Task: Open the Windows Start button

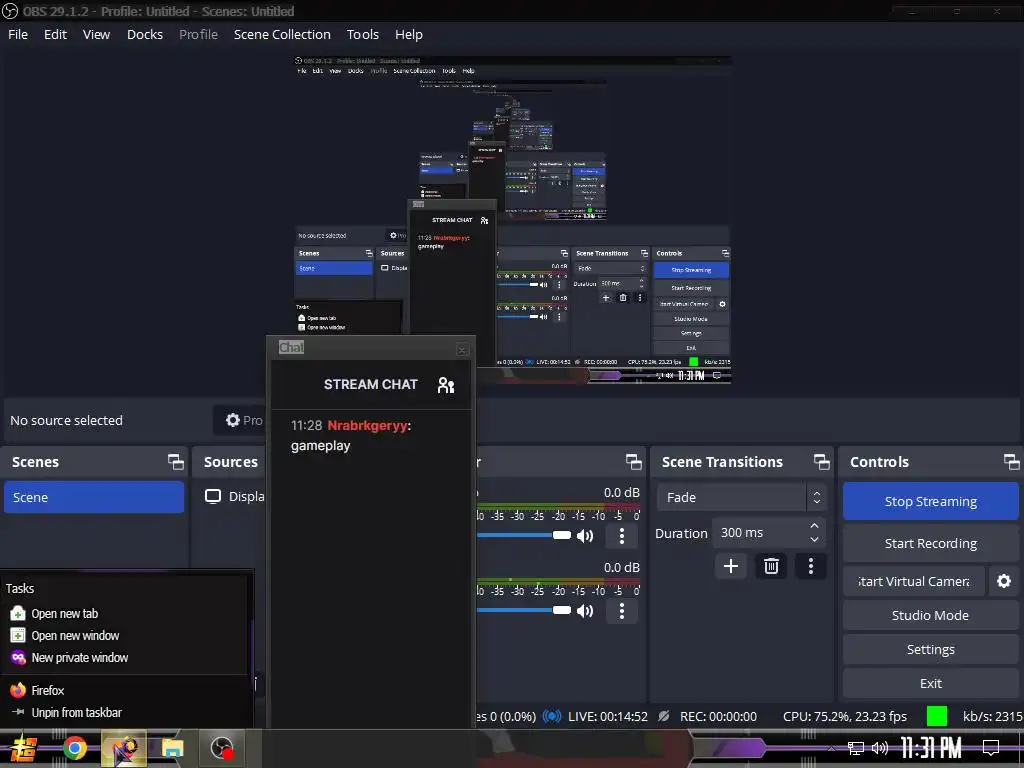Action: point(24,748)
